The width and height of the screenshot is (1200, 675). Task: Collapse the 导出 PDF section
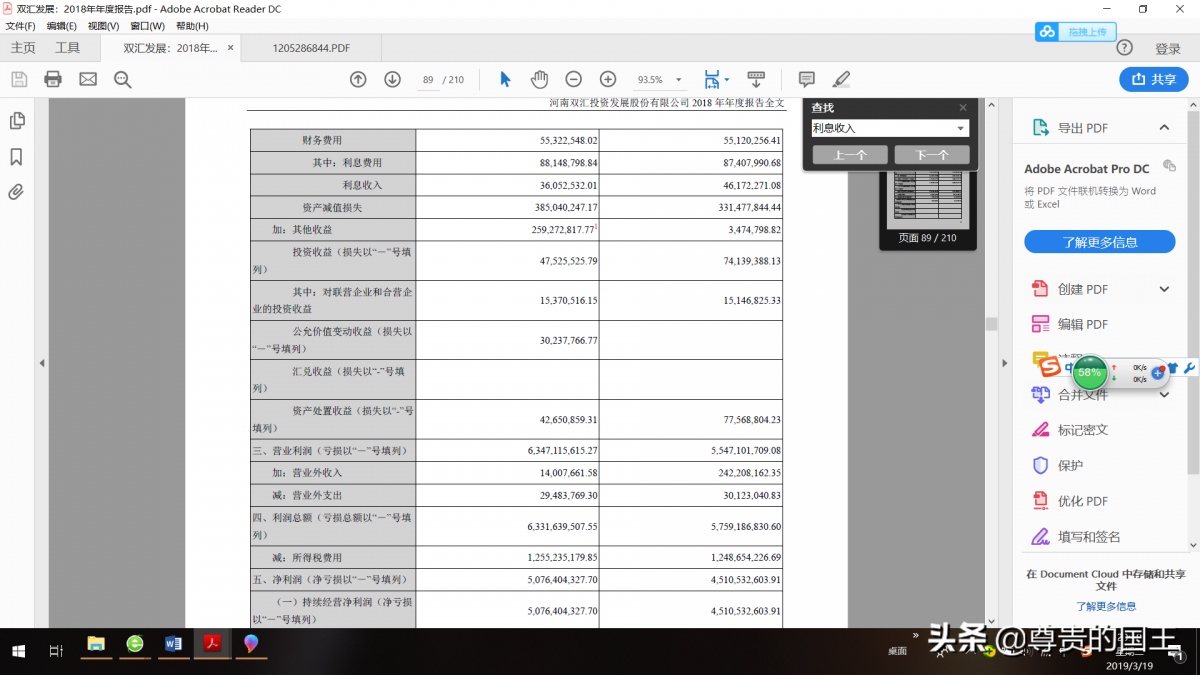[x=1164, y=128]
